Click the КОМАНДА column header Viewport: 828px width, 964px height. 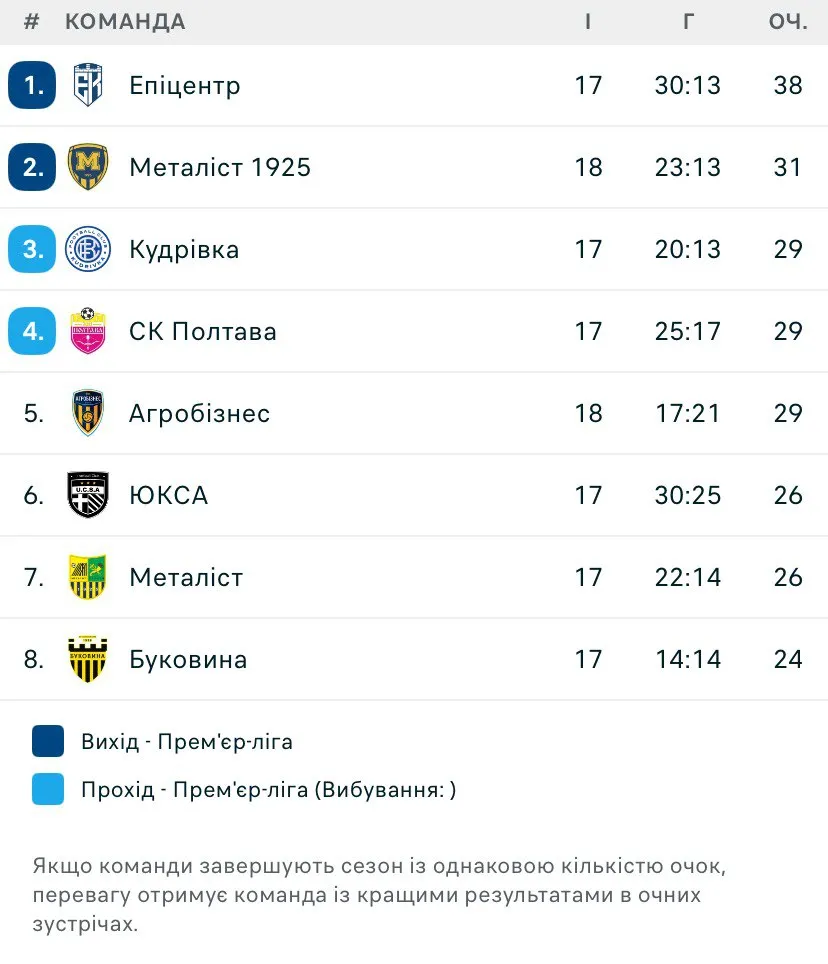[125, 22]
